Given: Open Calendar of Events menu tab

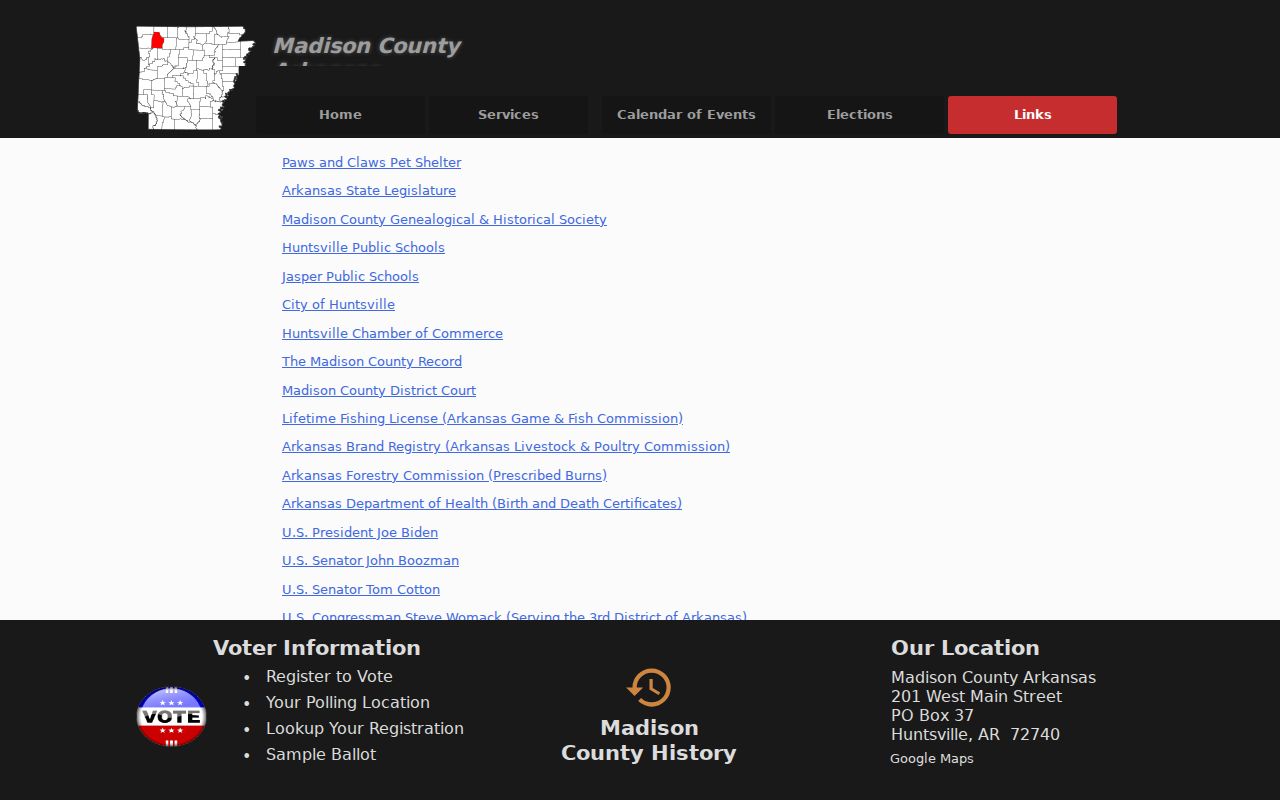Looking at the screenshot, I should [686, 115].
